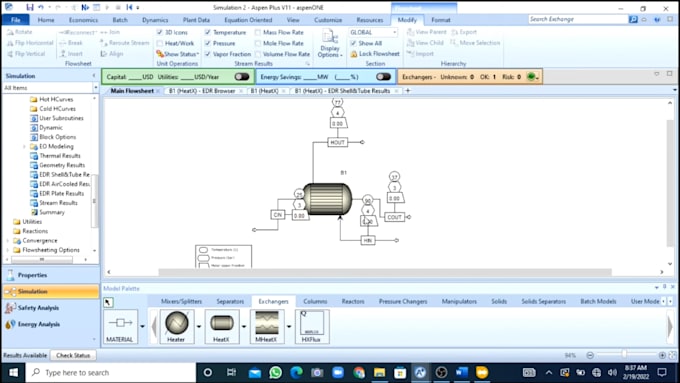Expand MATERIAL stream type dropdown arrow

tap(142, 326)
